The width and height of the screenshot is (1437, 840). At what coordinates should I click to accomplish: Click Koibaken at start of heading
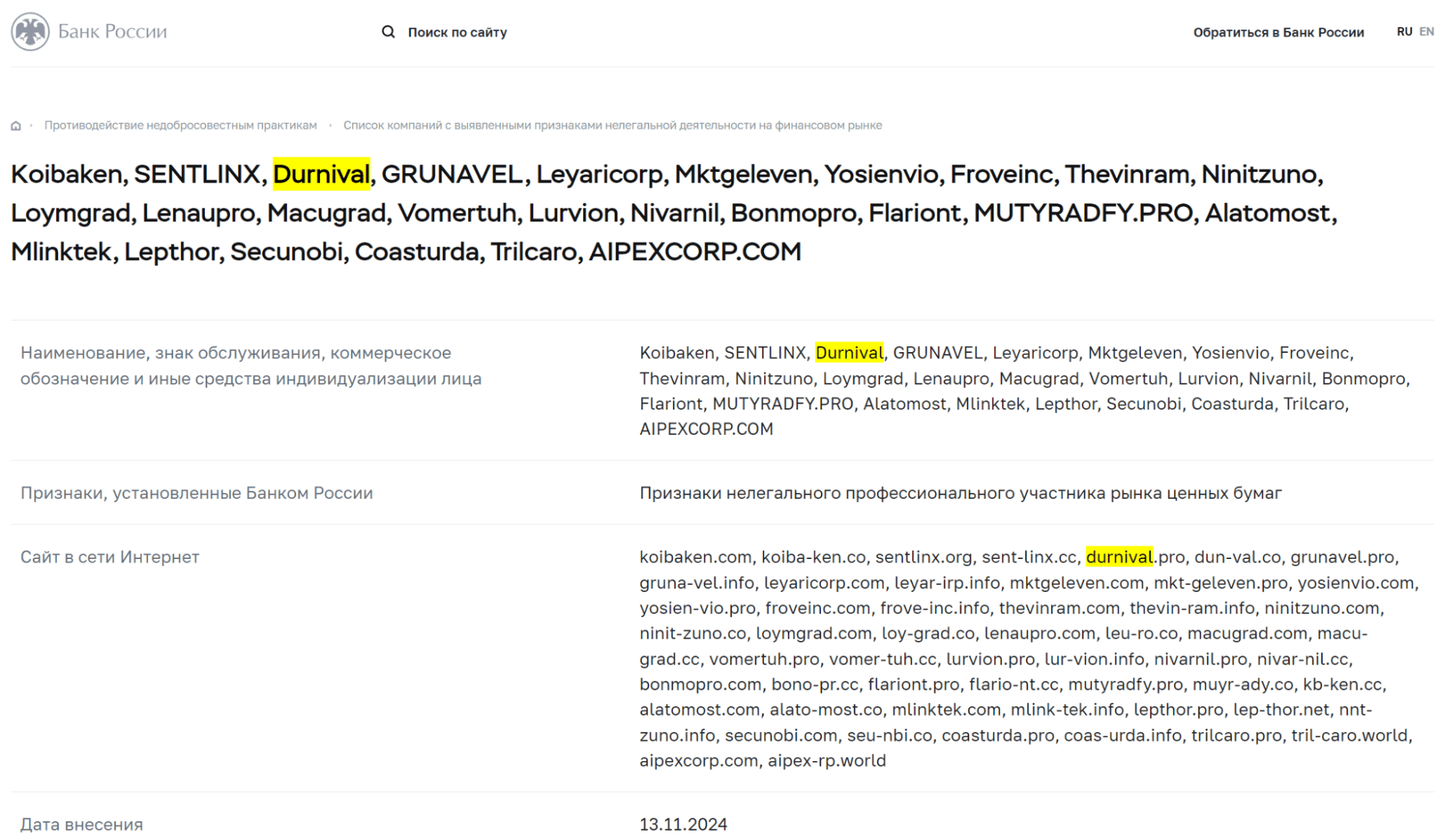click(66, 174)
